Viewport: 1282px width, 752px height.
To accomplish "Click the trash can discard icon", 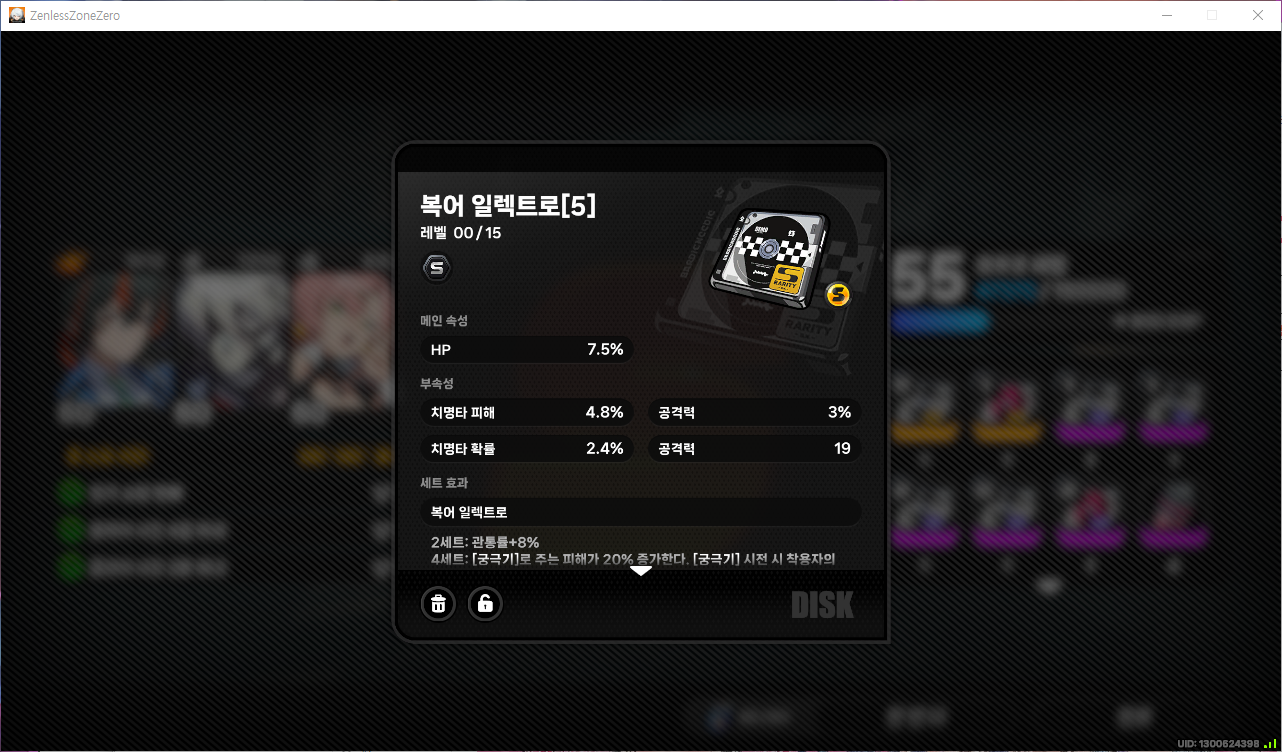I will pyautogui.click(x=438, y=604).
